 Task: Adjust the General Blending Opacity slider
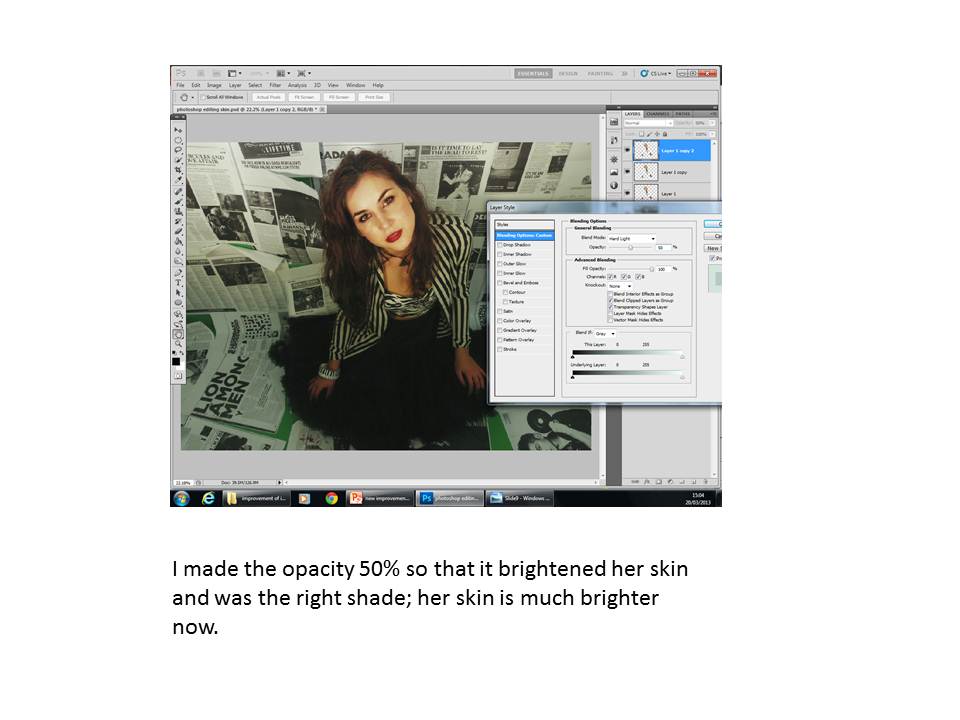pos(631,248)
